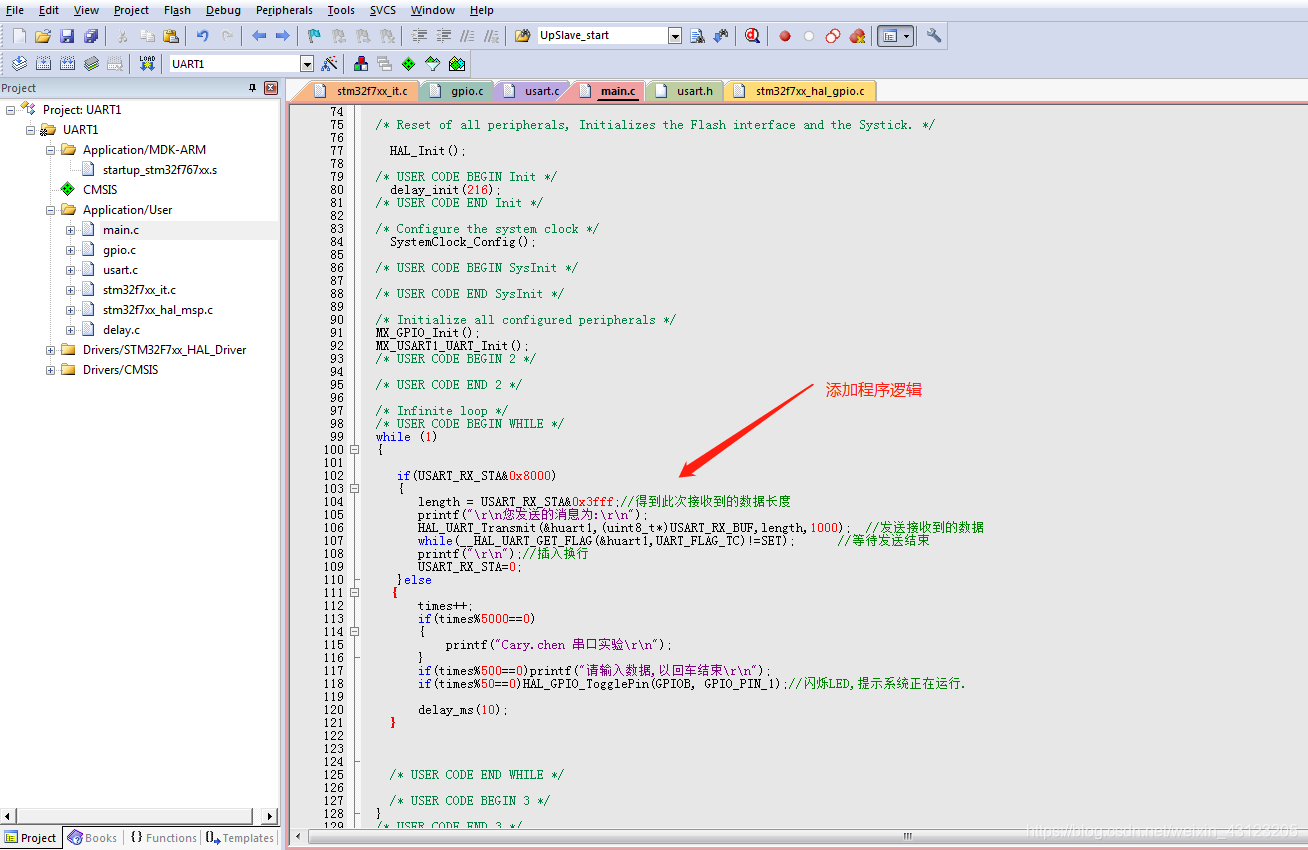Click the Save All files icon
Screen dimensions: 1308x850
click(x=91, y=36)
